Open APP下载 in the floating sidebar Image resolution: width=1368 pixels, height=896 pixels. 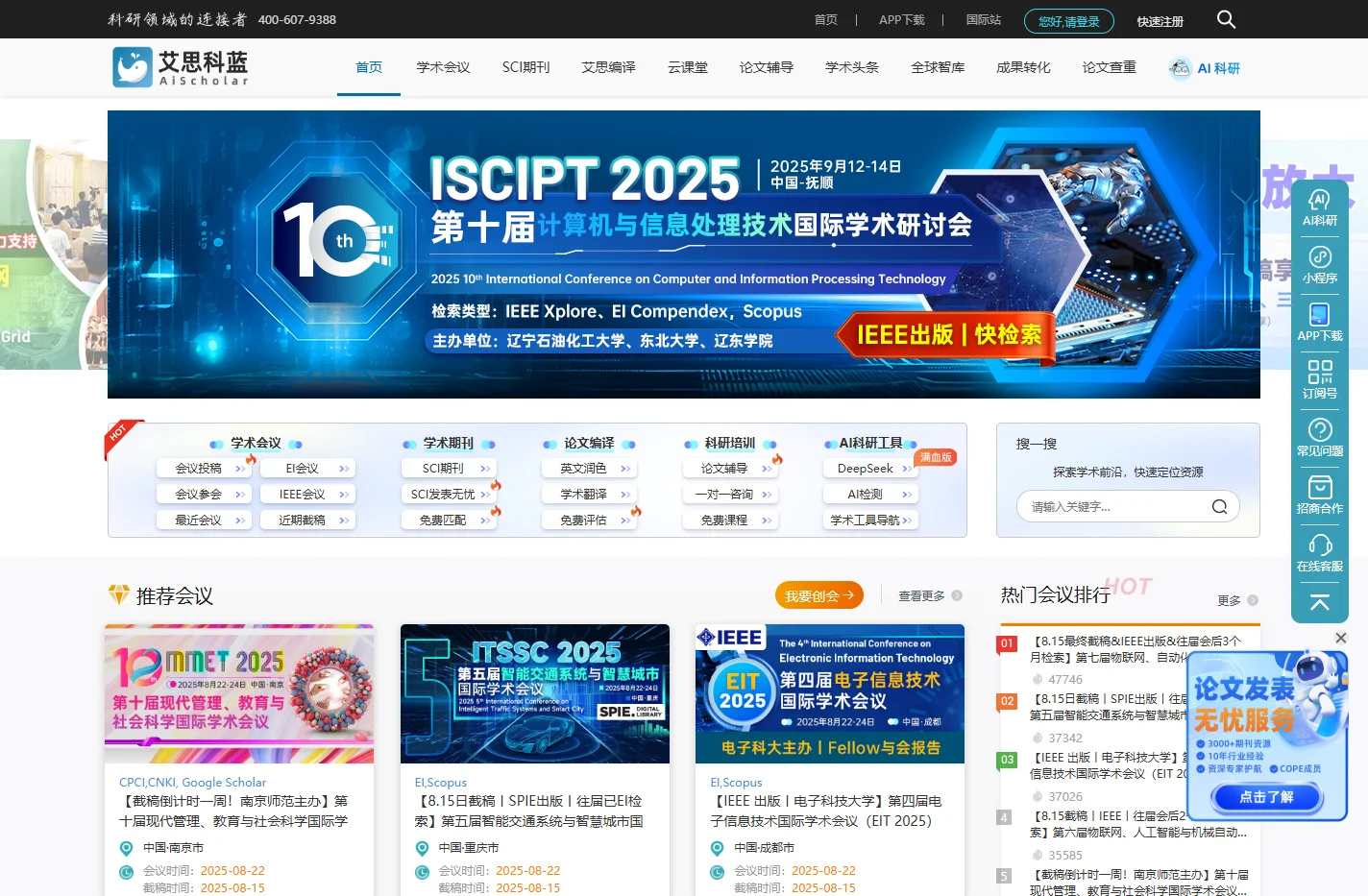pos(1320,324)
